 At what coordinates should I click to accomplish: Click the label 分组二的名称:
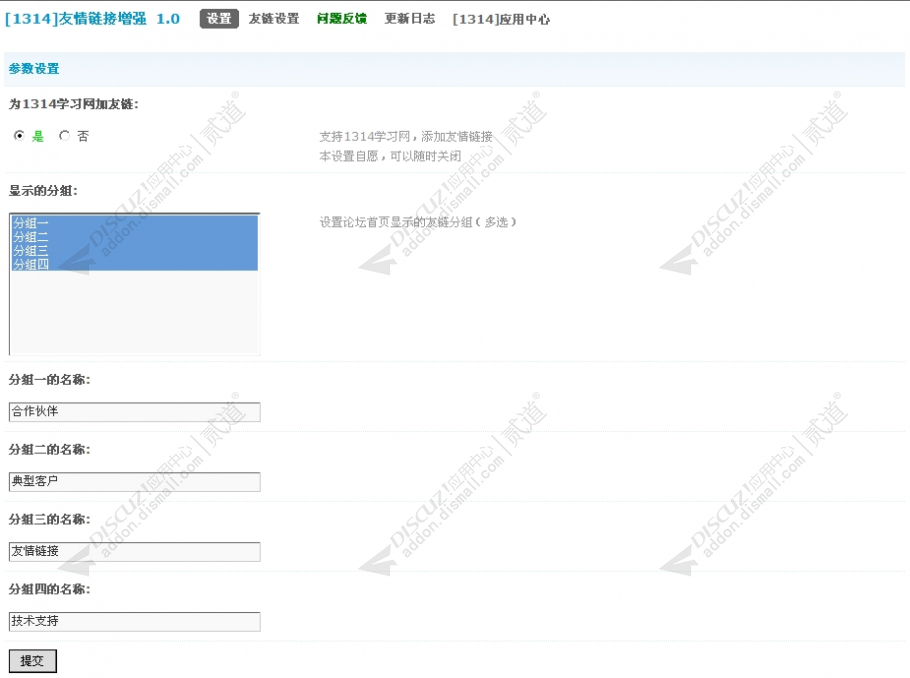point(49,449)
